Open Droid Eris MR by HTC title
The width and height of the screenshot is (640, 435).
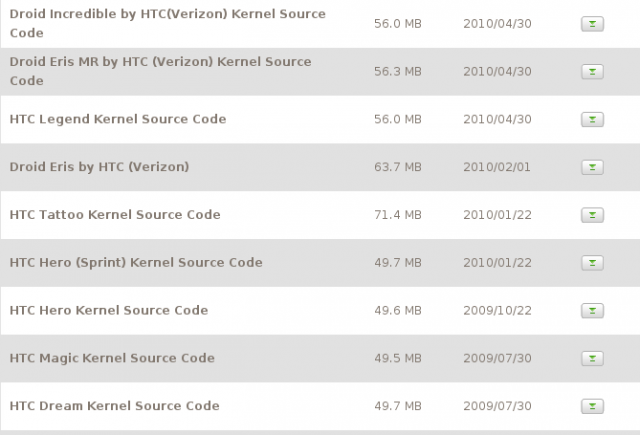160,71
